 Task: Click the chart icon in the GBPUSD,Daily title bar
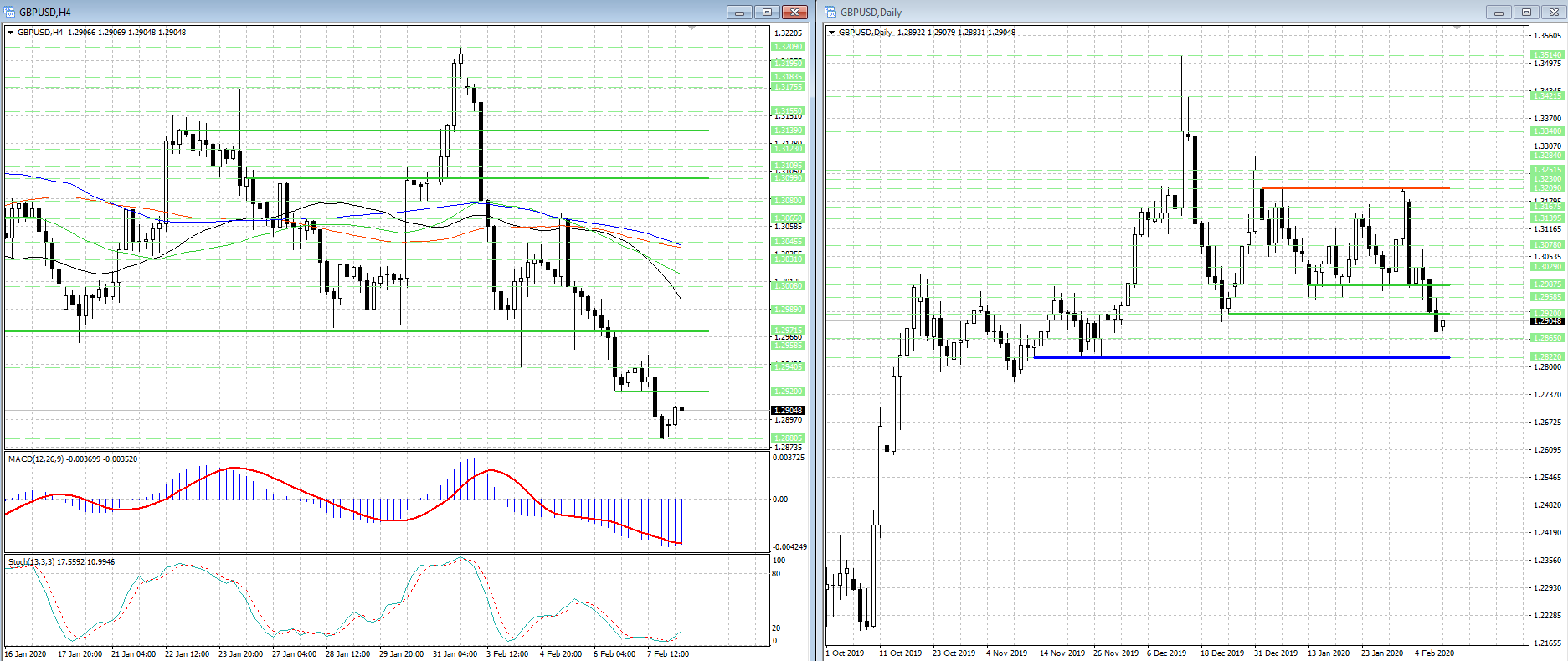click(x=830, y=12)
